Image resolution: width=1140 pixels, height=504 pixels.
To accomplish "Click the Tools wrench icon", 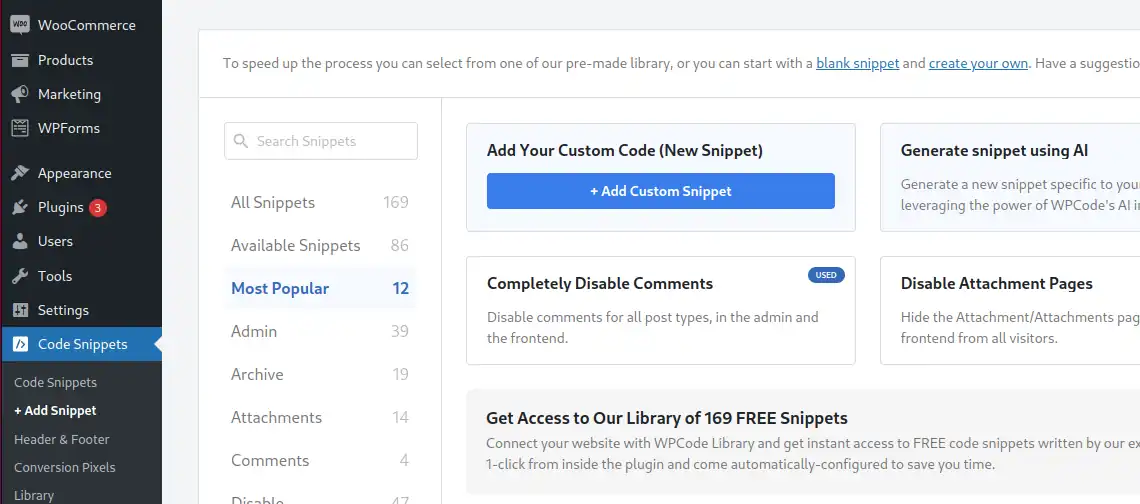I will click(x=20, y=276).
